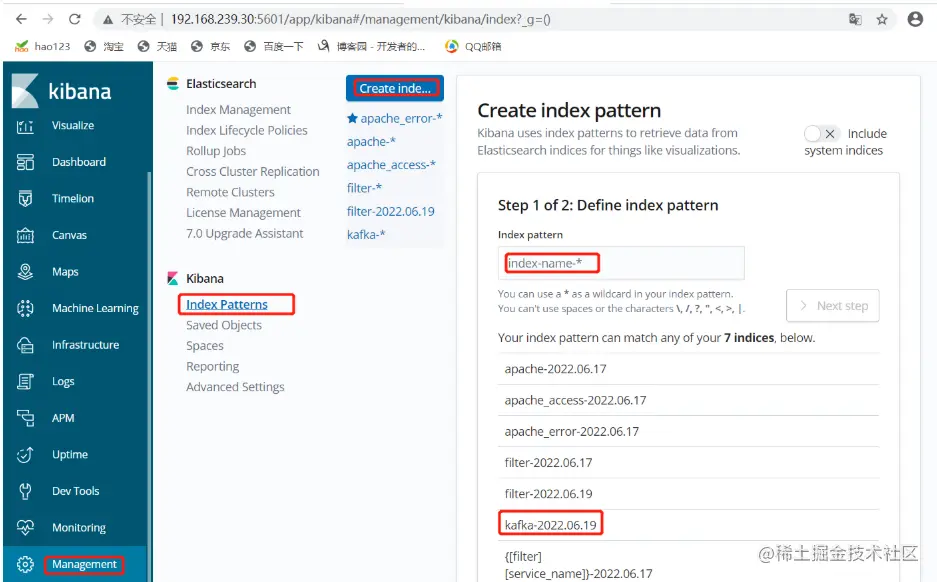
Task: Open Cross Cluster Replication
Action: click(x=253, y=171)
